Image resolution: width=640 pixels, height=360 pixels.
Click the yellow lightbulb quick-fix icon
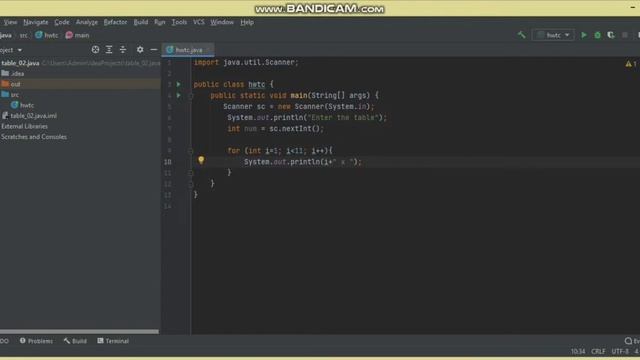tap(201, 160)
